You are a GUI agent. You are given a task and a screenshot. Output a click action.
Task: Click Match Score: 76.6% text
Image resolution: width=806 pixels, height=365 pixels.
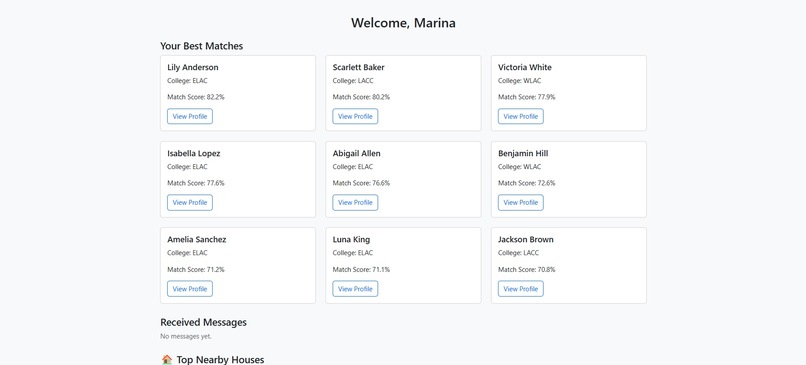click(361, 183)
